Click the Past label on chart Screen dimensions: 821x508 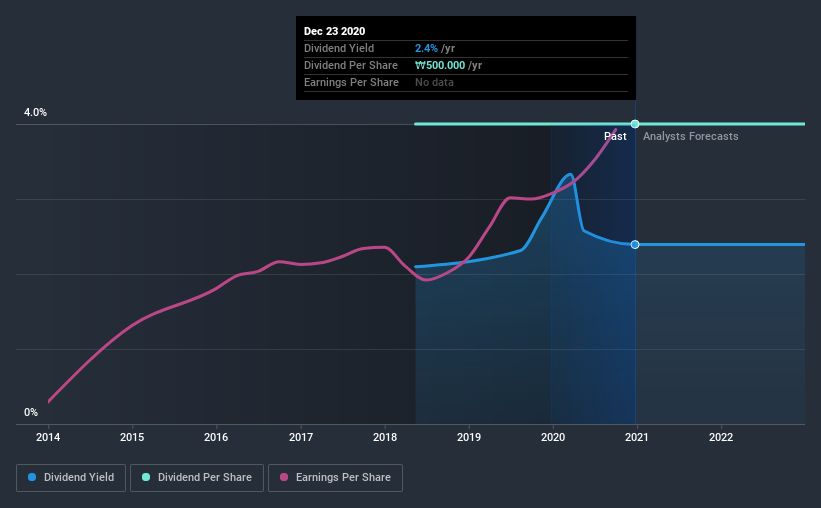615,137
